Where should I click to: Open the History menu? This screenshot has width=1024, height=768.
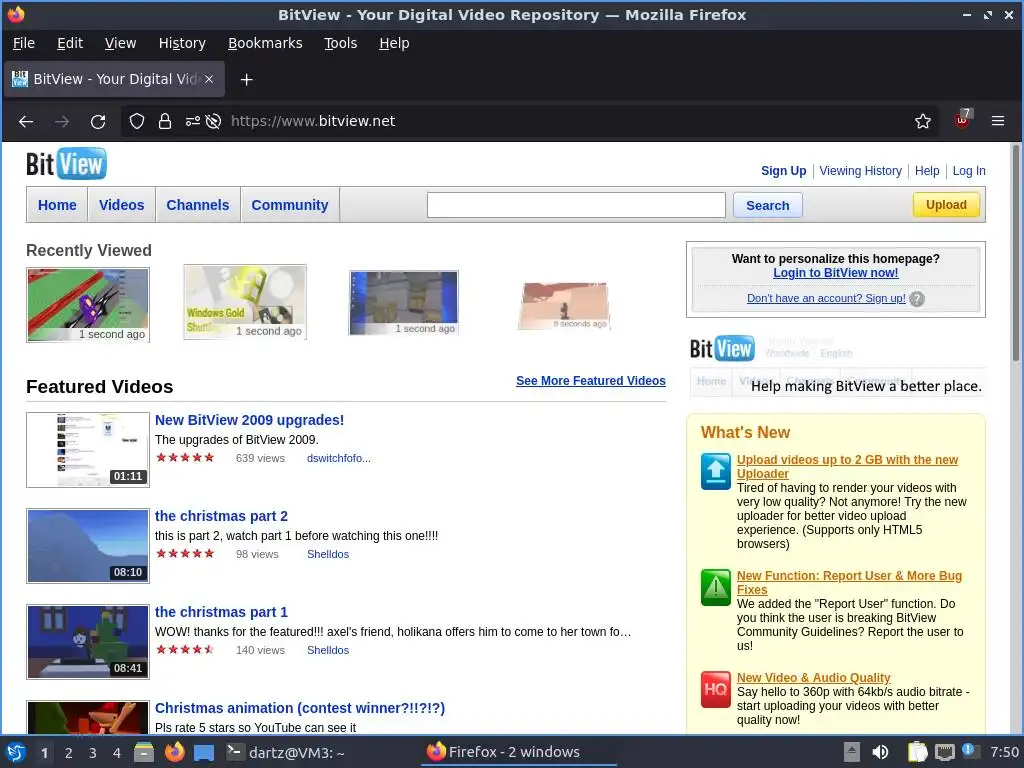click(x=182, y=43)
